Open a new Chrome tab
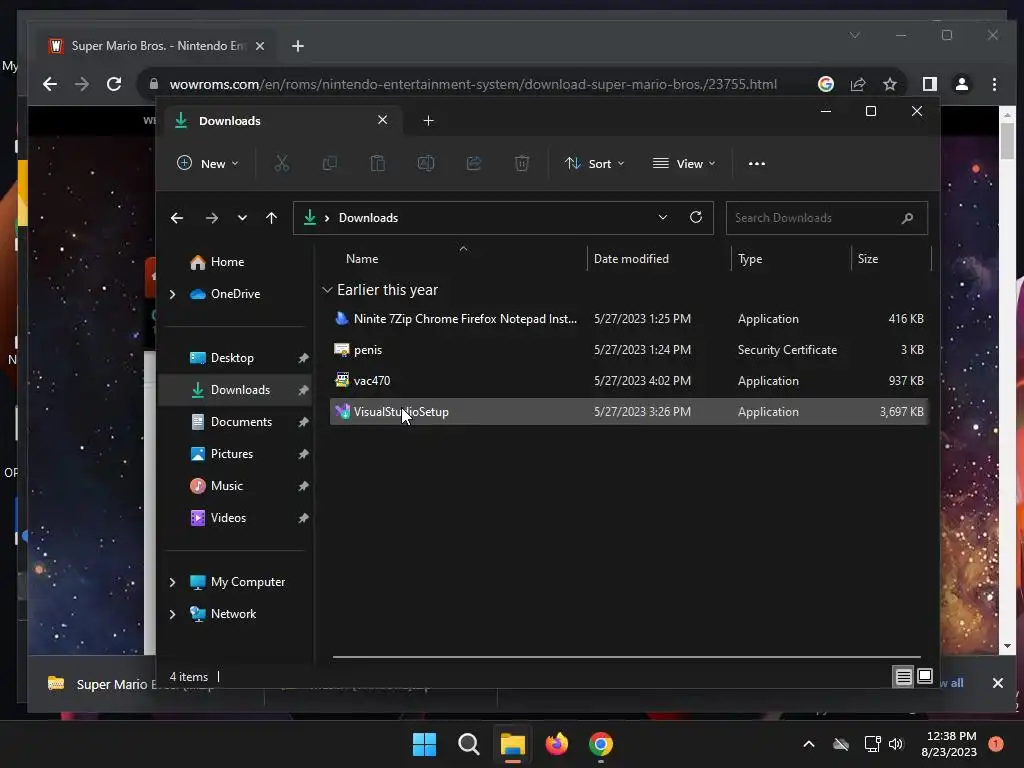This screenshot has height=768, width=1024. [298, 46]
